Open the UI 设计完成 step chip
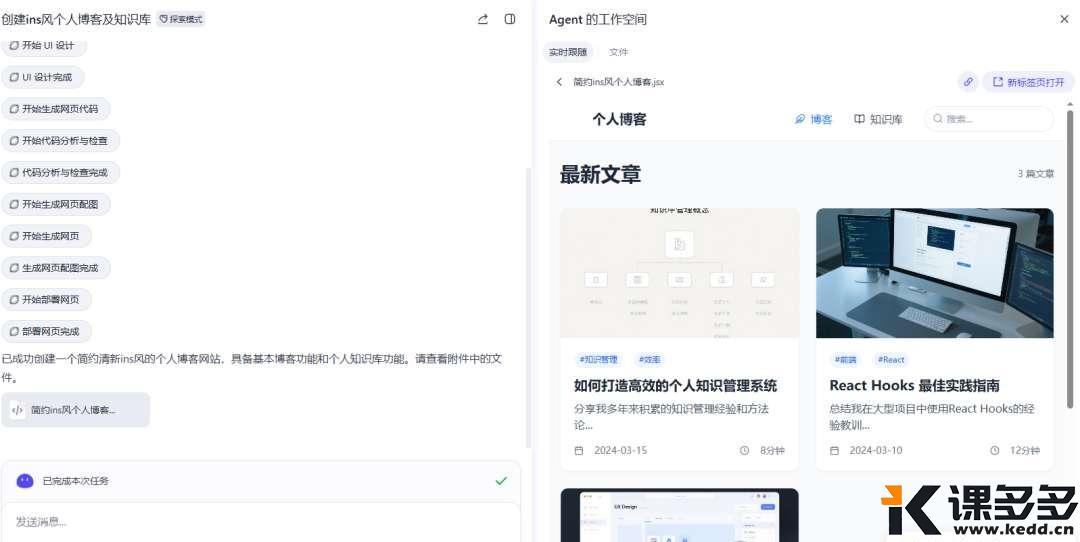This screenshot has width=1080, height=542. click(43, 77)
